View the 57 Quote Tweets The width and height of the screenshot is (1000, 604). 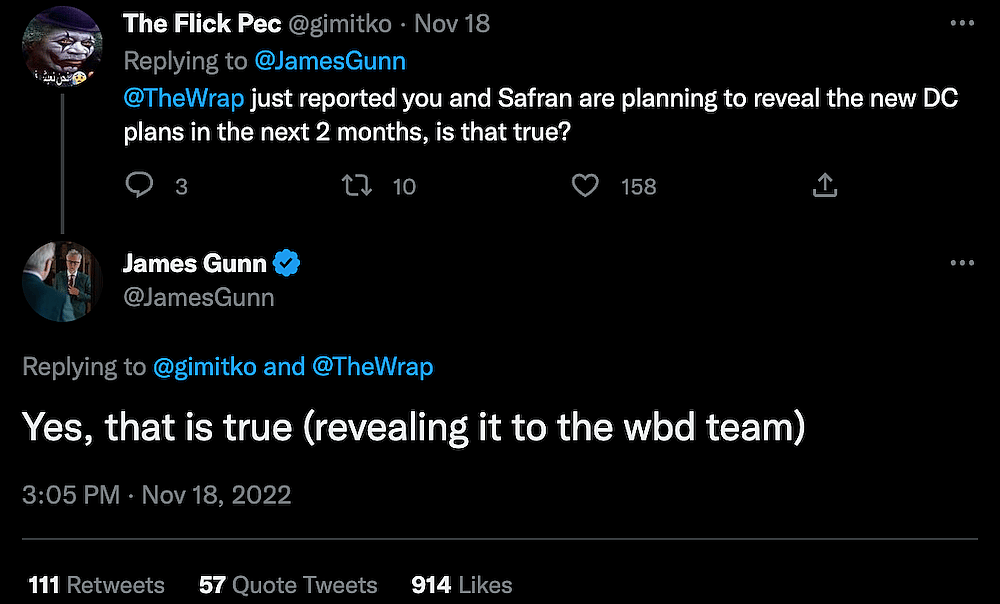[288, 585]
